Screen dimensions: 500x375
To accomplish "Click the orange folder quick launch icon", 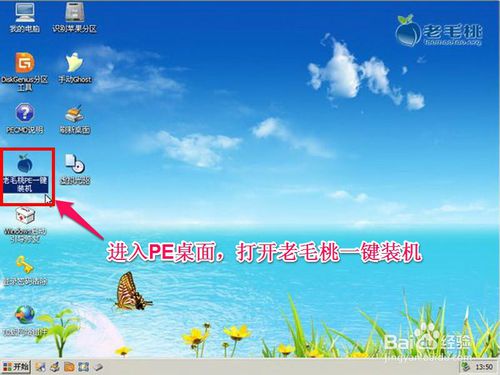I will pyautogui.click(x=69, y=367).
